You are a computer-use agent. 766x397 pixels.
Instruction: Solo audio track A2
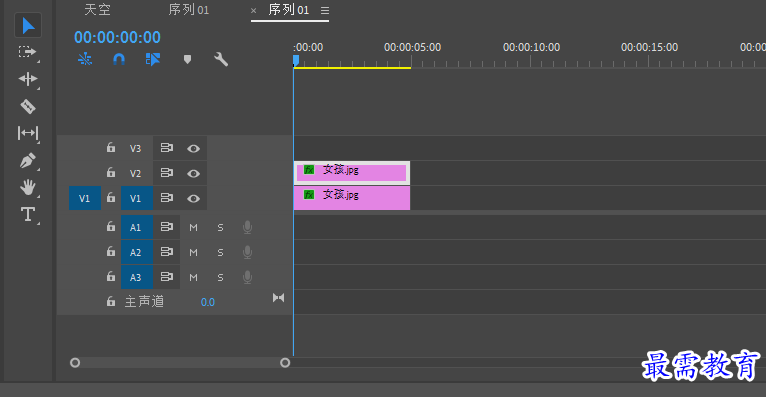(x=220, y=252)
